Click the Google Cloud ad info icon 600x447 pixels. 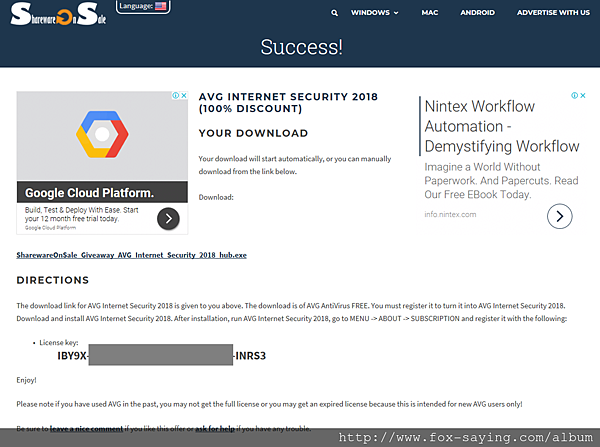pos(175,95)
